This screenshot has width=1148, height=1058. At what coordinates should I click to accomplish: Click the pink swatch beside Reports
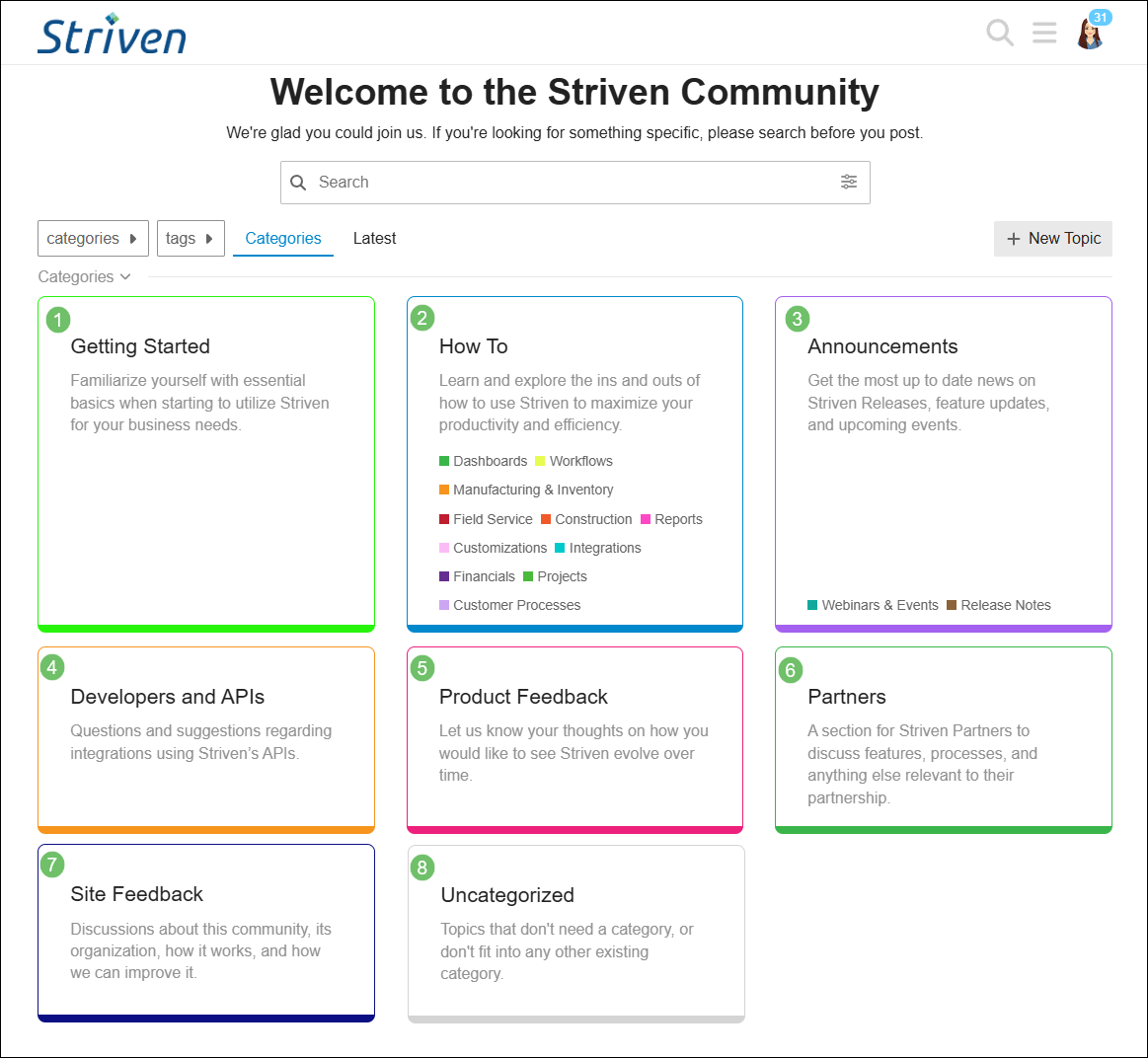(x=645, y=519)
